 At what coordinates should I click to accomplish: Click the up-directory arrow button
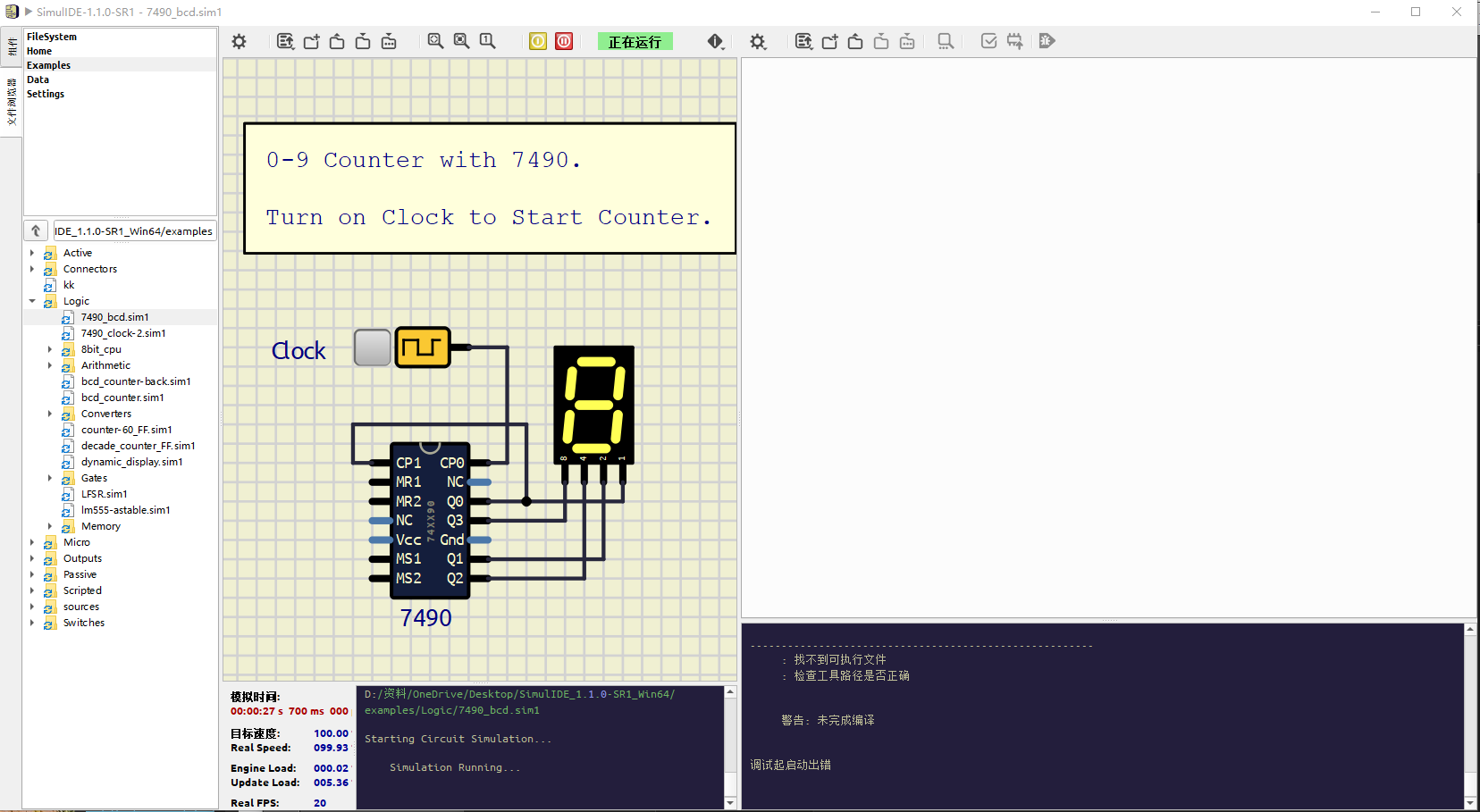[x=36, y=230]
